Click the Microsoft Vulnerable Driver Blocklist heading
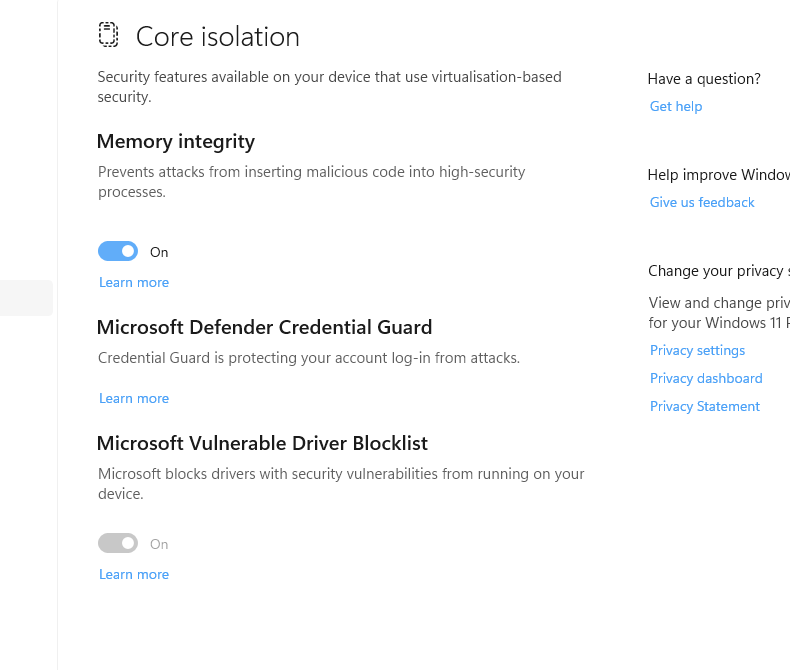 (262, 444)
